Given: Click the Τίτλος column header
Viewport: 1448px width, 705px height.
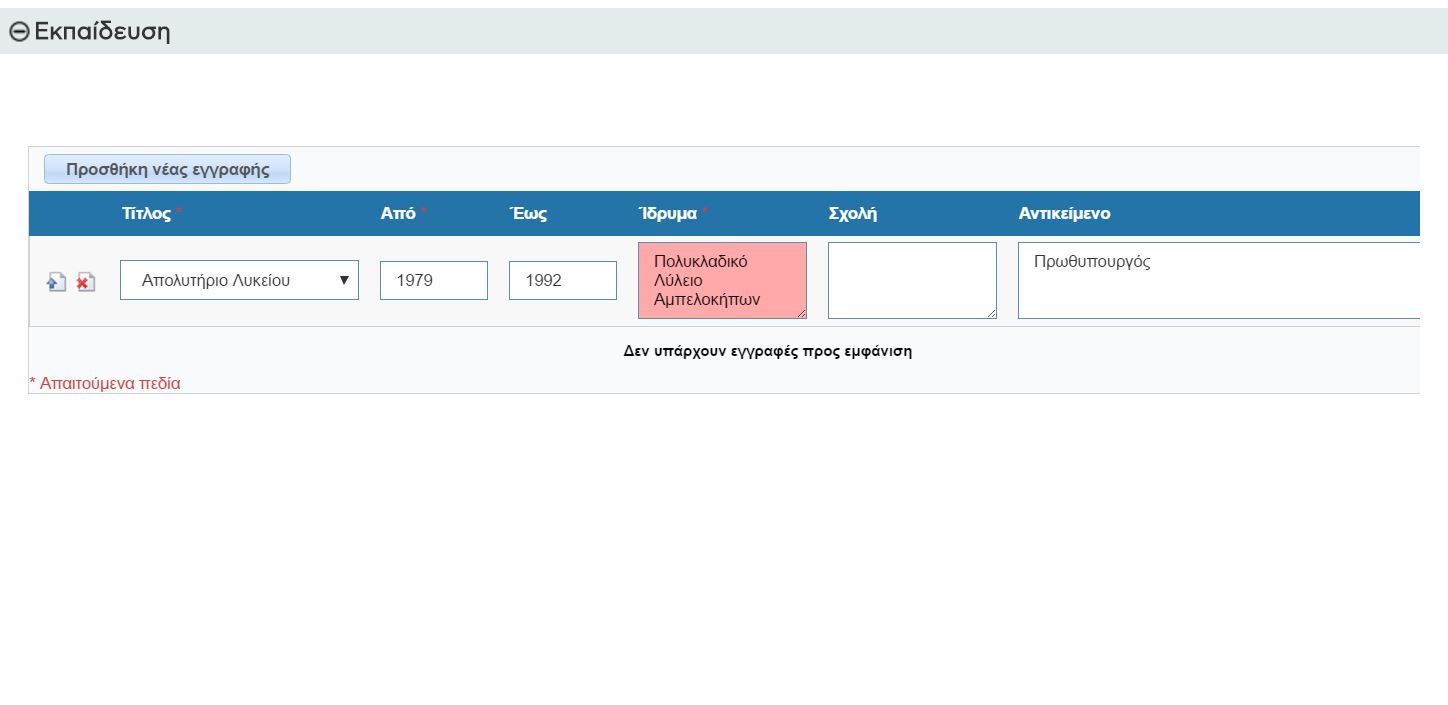Looking at the screenshot, I should 146,214.
